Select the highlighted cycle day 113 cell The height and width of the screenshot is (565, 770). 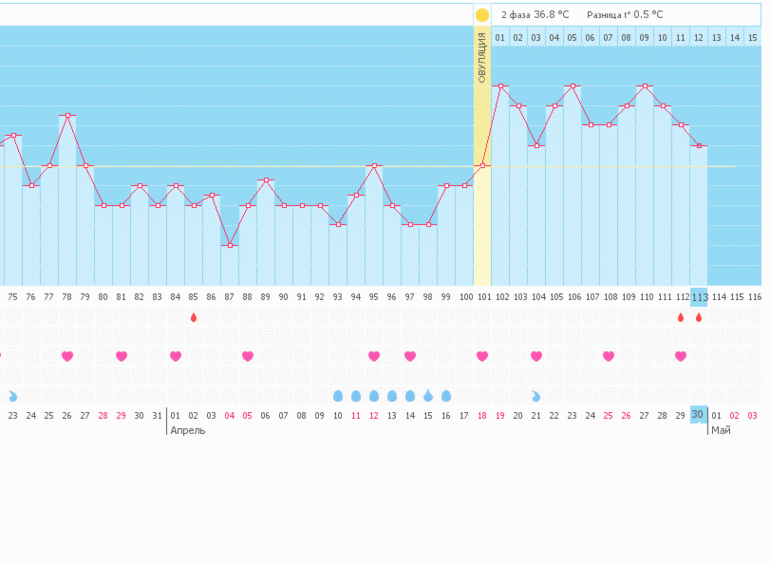[x=699, y=297]
